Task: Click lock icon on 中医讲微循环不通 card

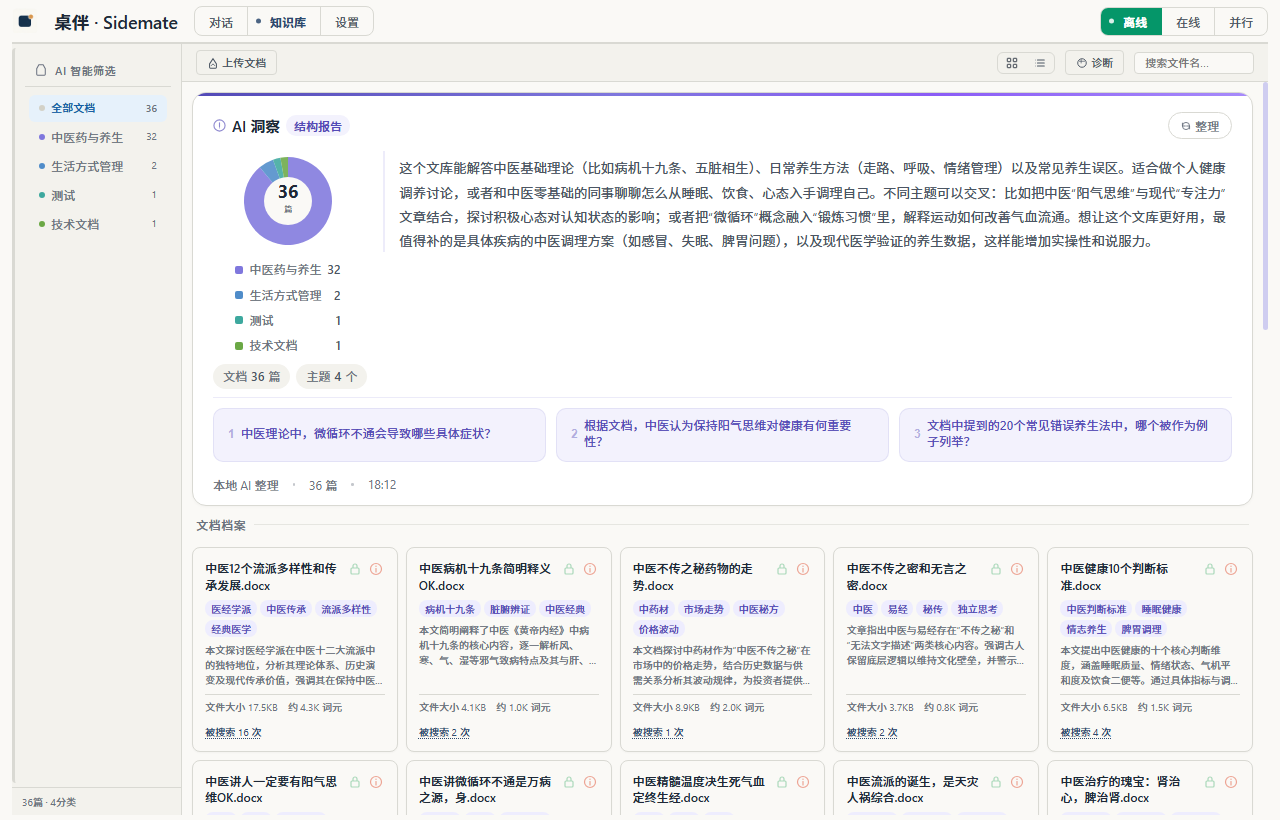Action: pos(569,782)
